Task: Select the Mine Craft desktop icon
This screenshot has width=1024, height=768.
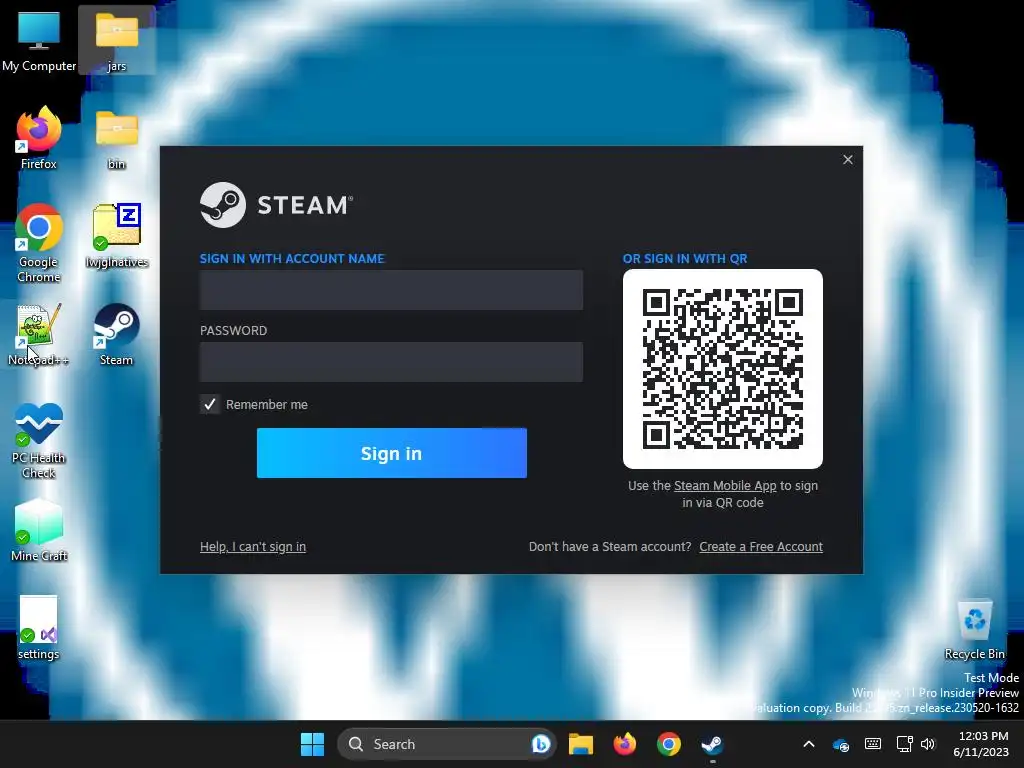Action: 39,530
